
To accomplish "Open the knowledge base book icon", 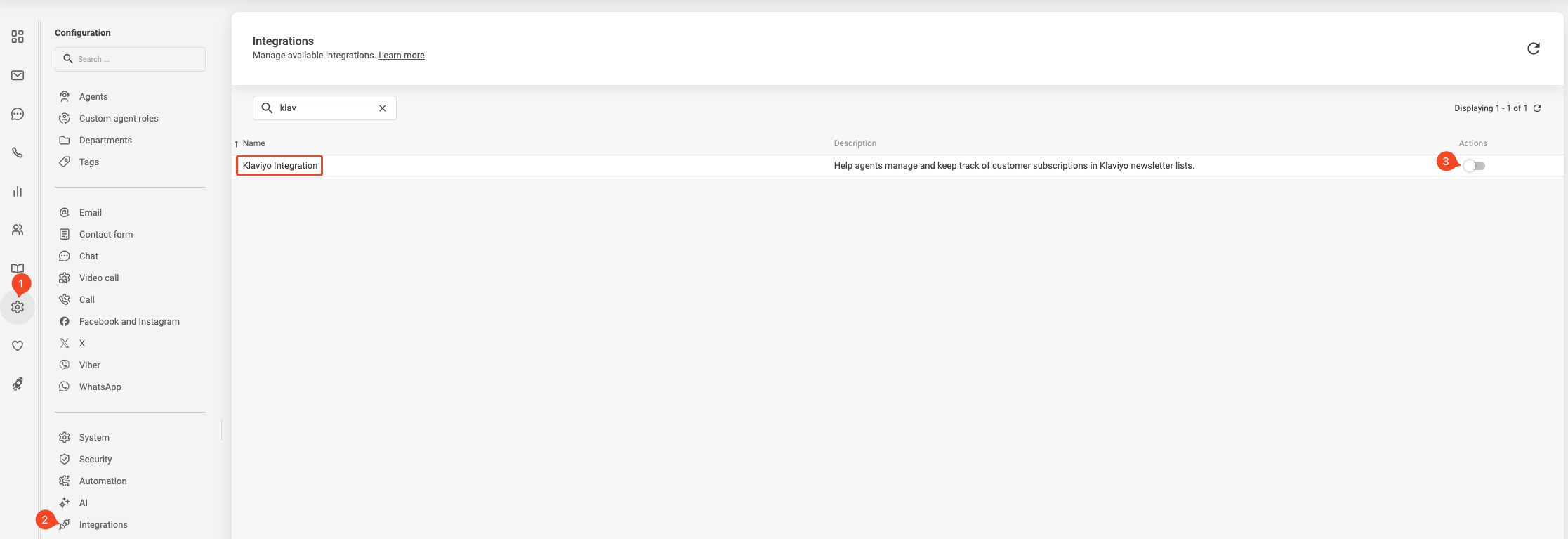I will (x=18, y=268).
